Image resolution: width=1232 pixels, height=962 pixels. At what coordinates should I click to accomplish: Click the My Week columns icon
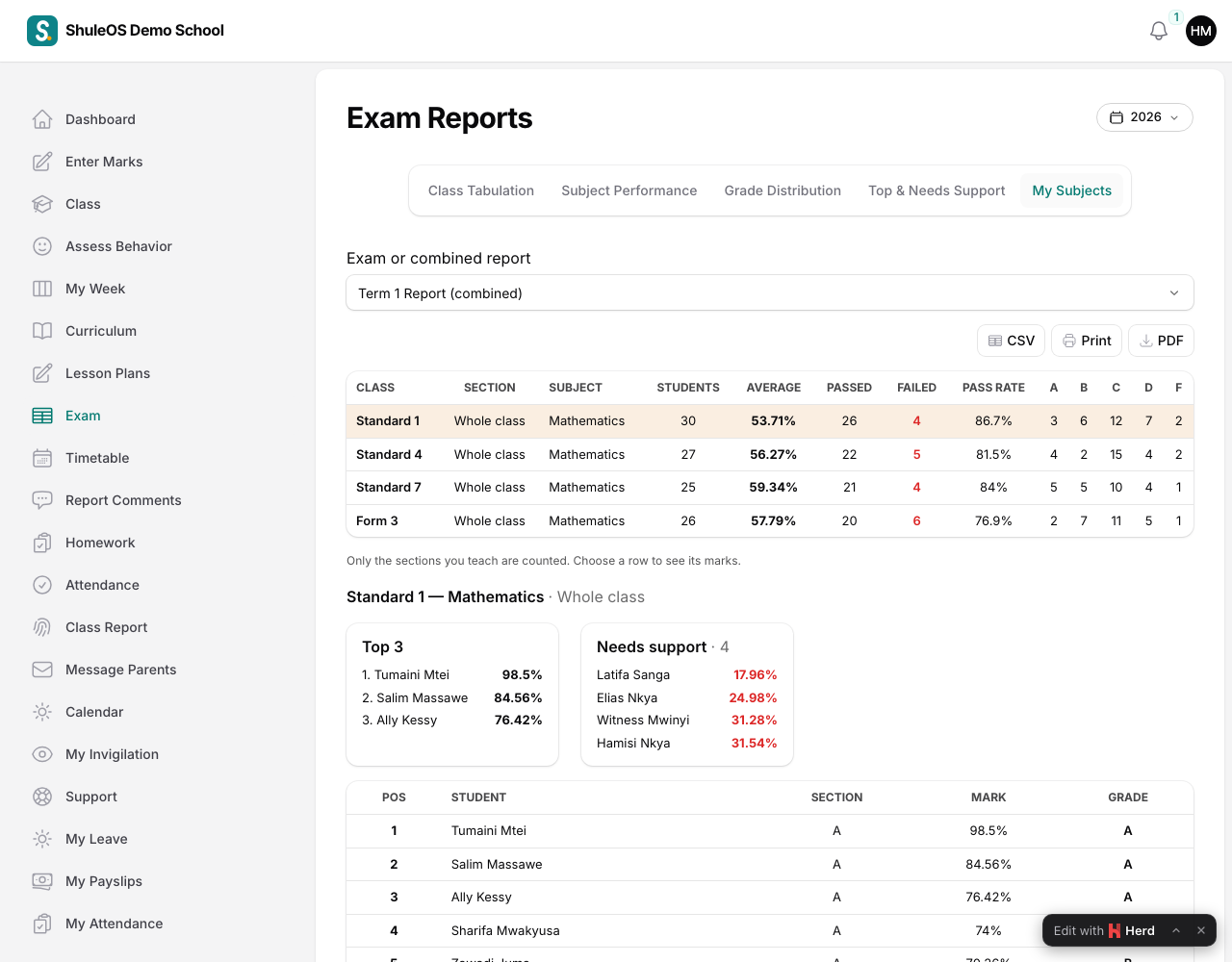coord(42,289)
